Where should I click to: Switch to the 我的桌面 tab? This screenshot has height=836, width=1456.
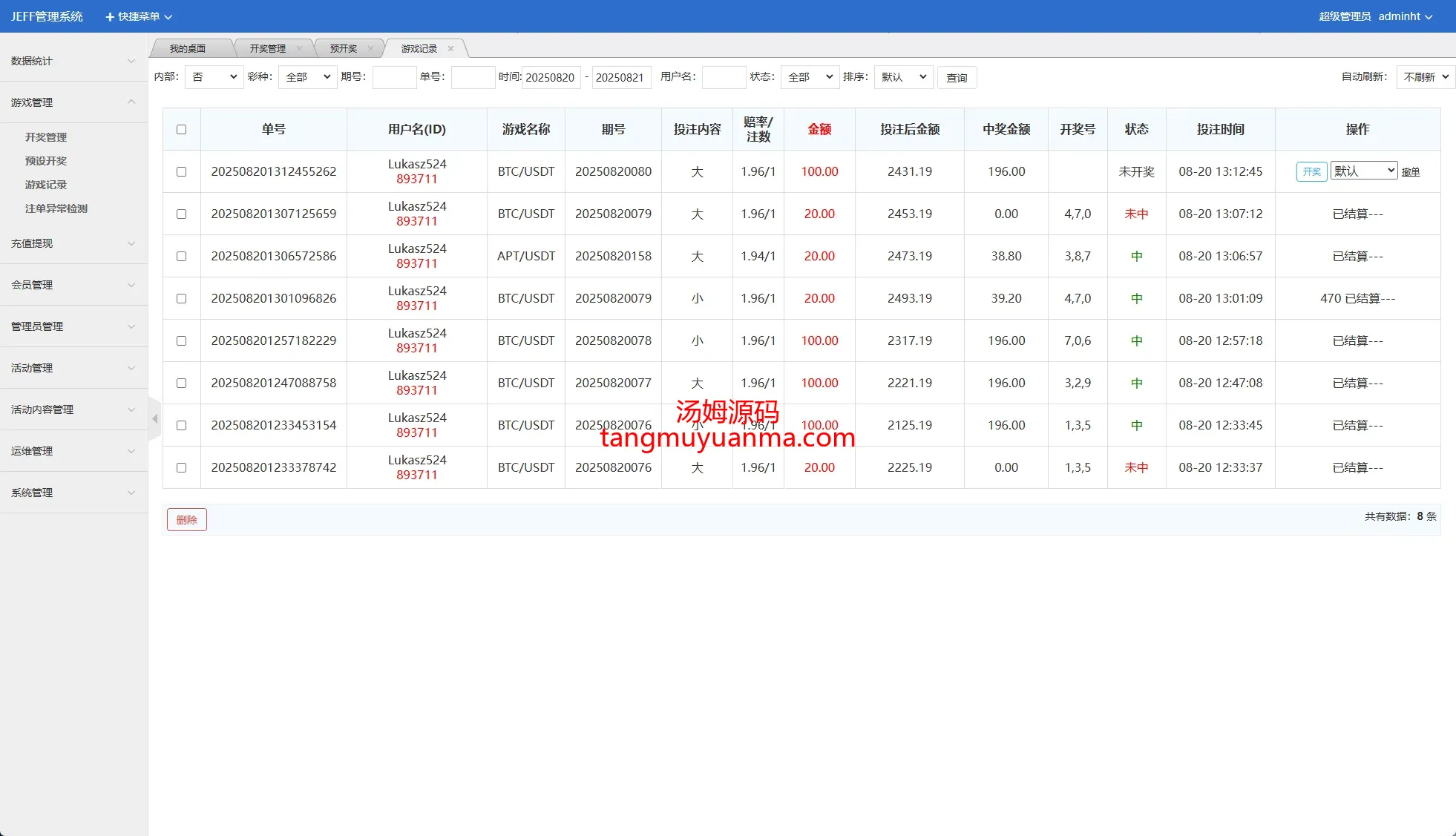(x=188, y=49)
